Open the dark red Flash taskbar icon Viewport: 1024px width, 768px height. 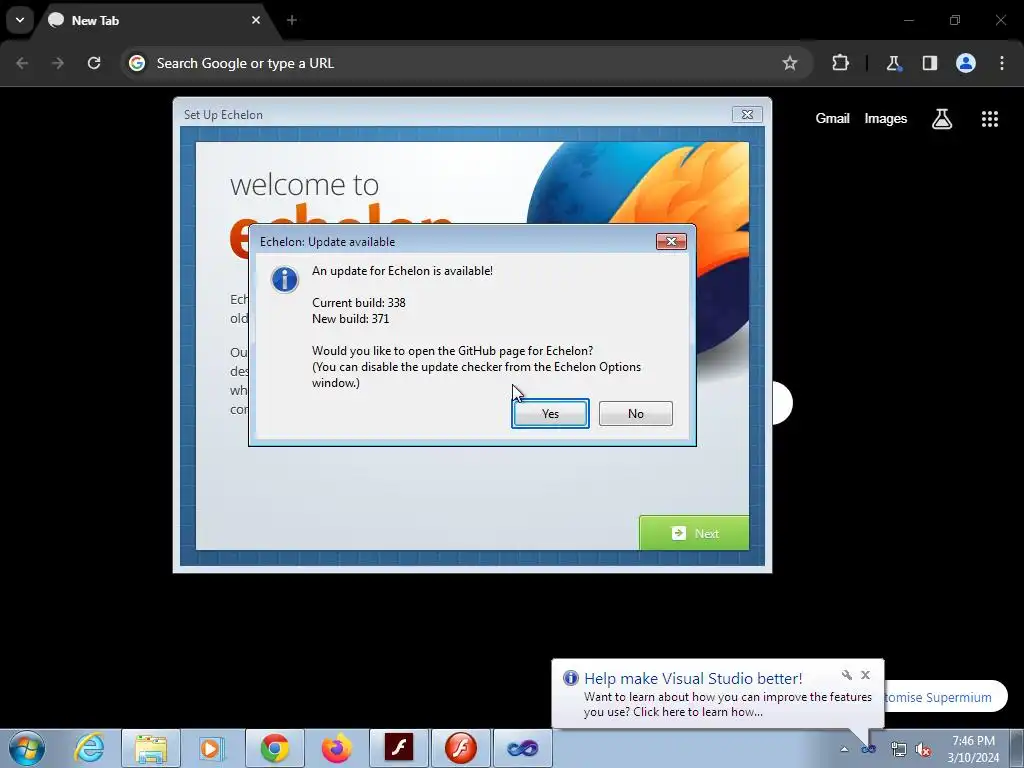tap(399, 748)
